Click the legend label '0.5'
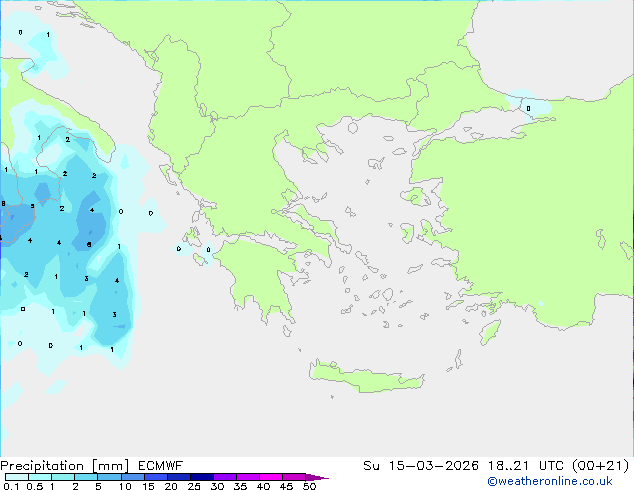The height and width of the screenshot is (490, 634). tap(35, 486)
